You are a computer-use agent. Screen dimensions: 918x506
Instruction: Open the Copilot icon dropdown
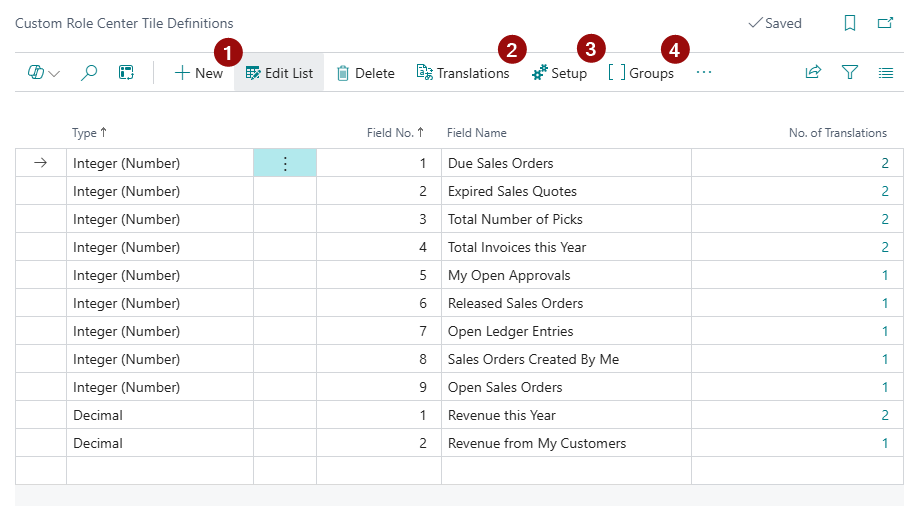click(x=44, y=73)
